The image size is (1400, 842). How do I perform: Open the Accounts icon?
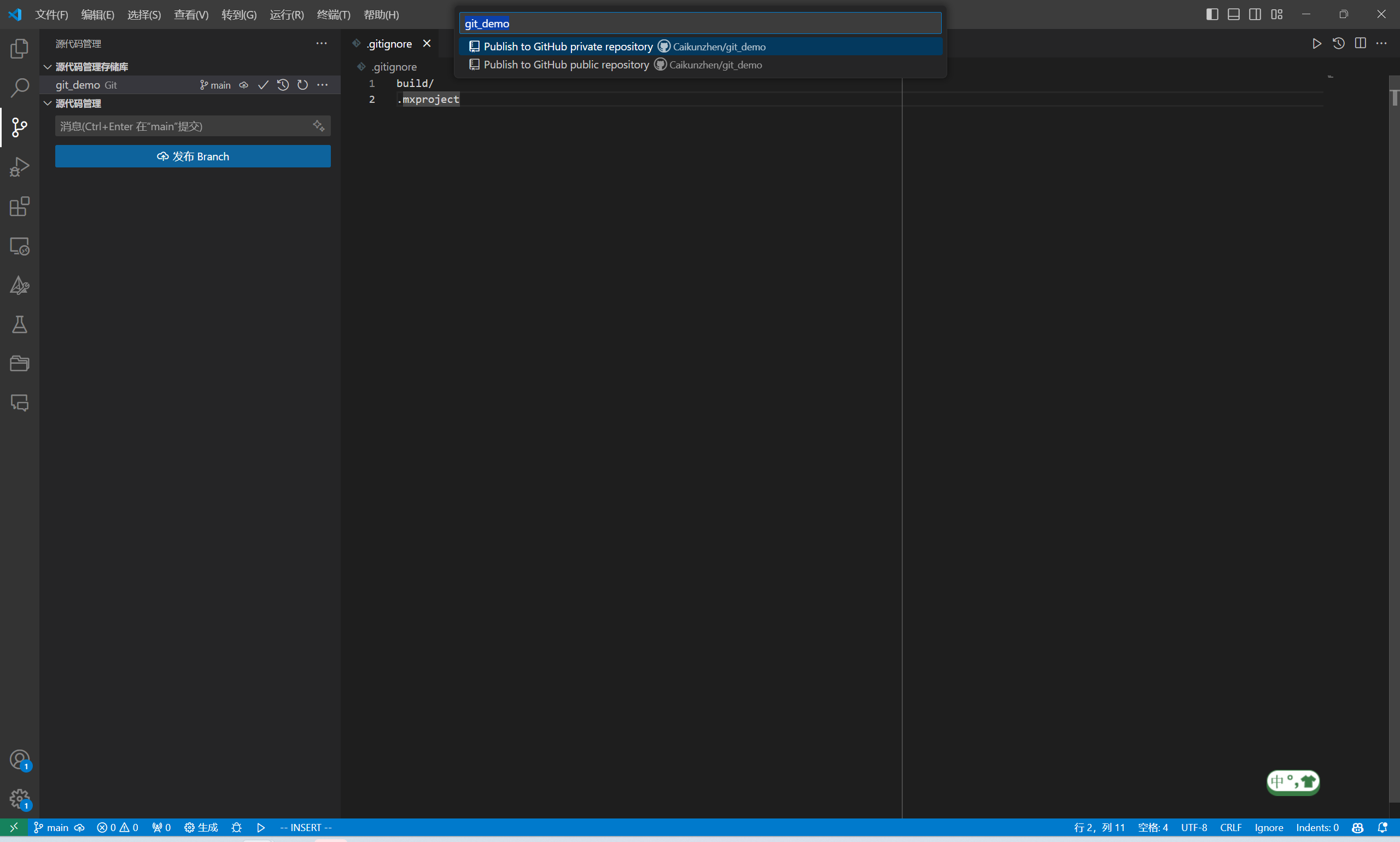(19, 759)
